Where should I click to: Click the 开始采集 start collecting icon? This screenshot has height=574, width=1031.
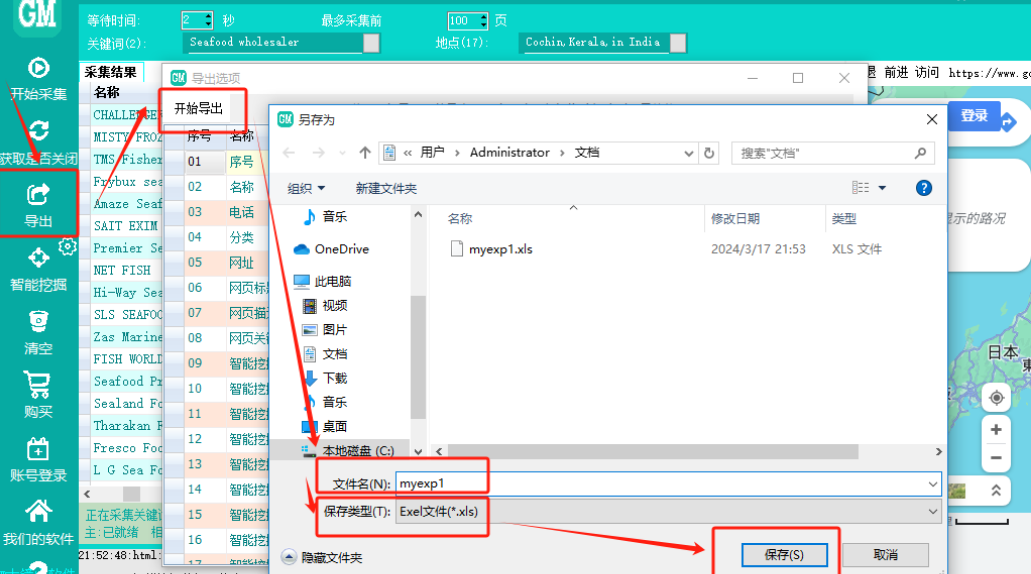(x=38, y=68)
